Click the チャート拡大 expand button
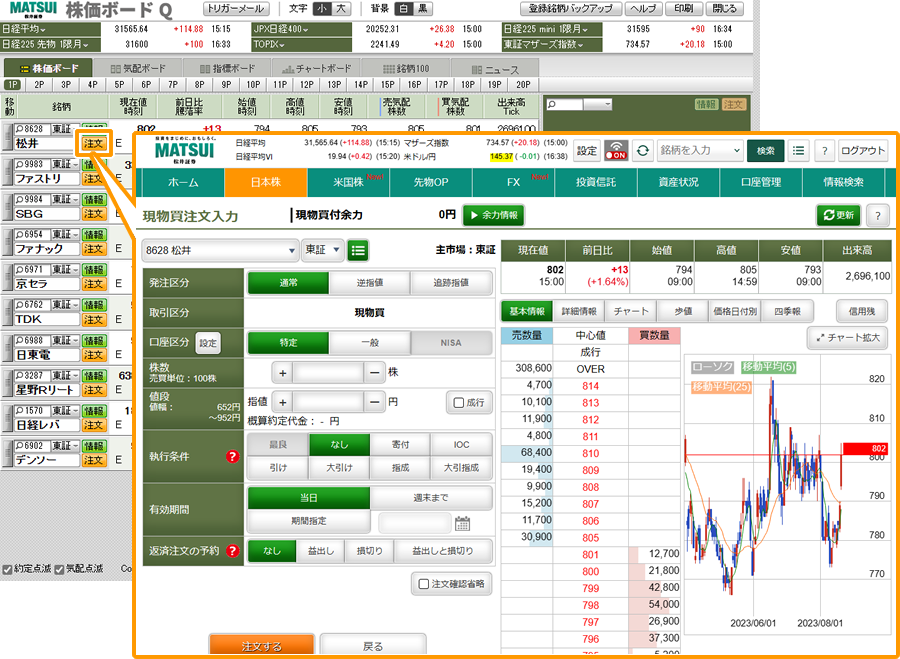900x659 pixels. [846, 339]
